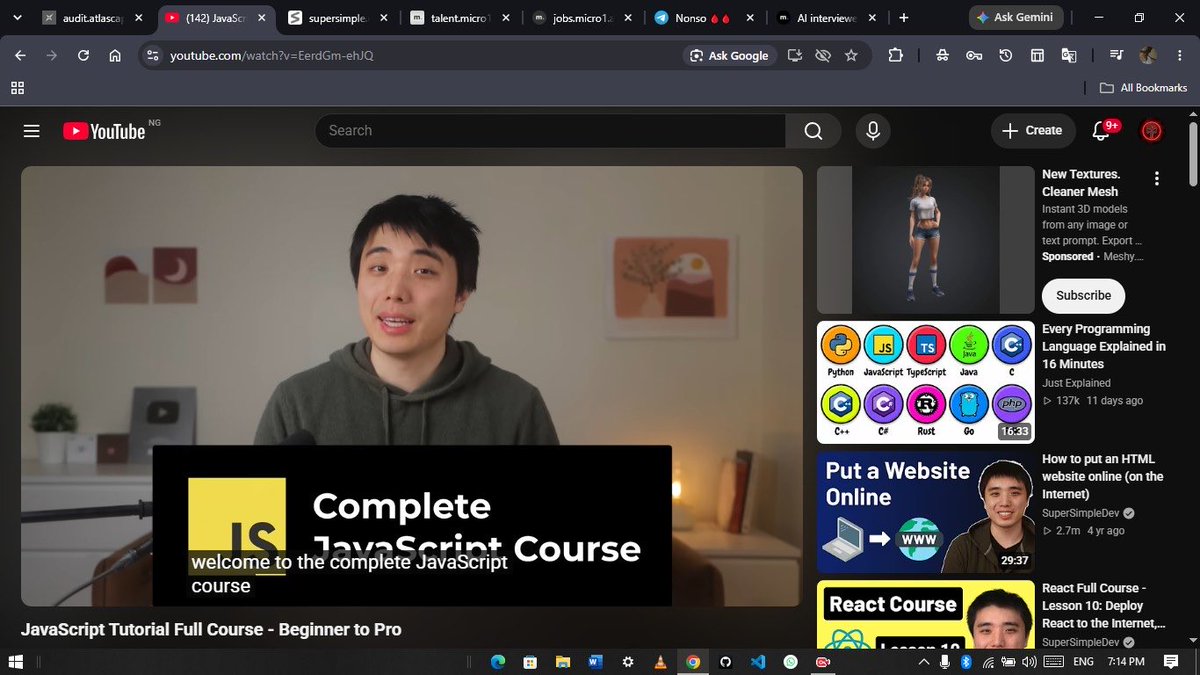Image resolution: width=1200 pixels, height=675 pixels.
Task: Click the incognito-style extension icon
Action: [942, 56]
